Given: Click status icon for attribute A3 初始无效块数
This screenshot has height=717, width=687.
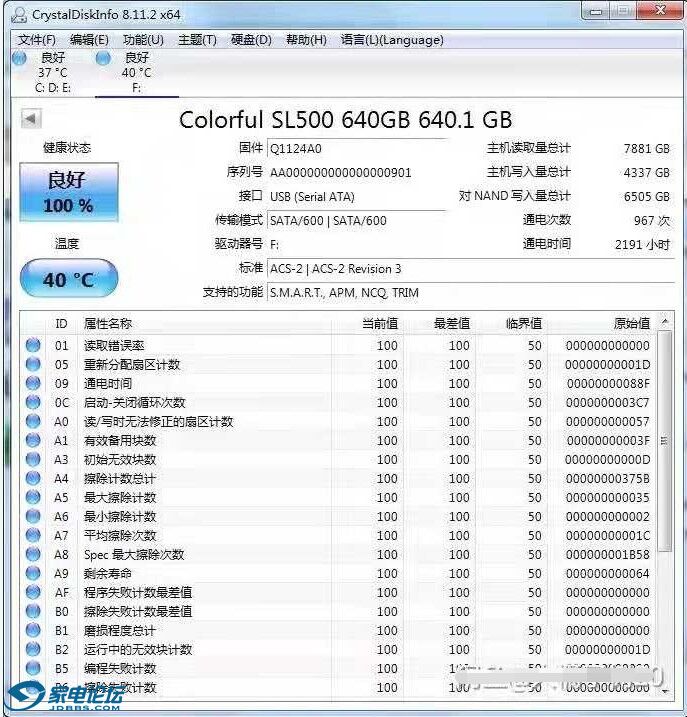Looking at the screenshot, I should point(33,459).
